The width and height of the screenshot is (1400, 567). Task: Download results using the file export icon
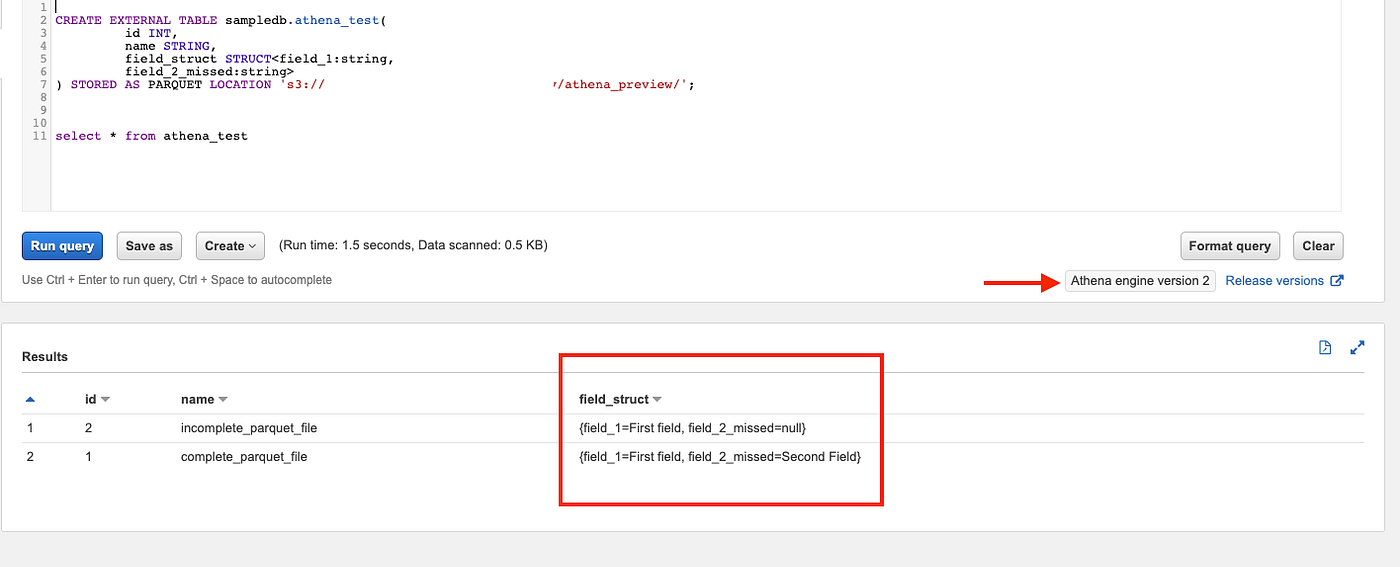point(1325,348)
